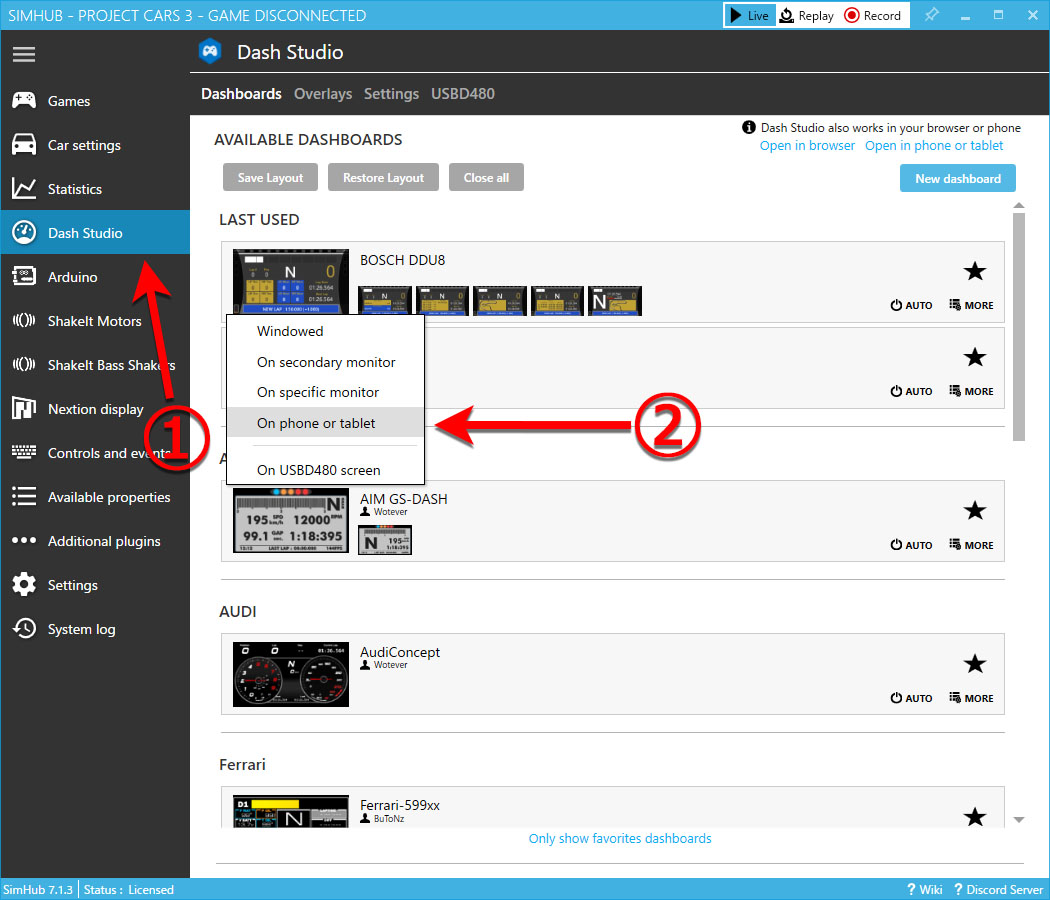This screenshot has width=1050, height=900.
Task: Click the Save Layout button
Action: [x=271, y=177]
